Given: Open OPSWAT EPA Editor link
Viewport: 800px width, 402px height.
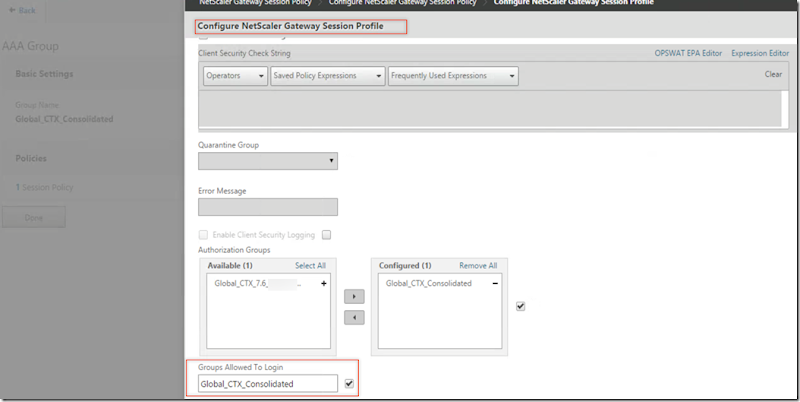Looking at the screenshot, I should point(688,53).
